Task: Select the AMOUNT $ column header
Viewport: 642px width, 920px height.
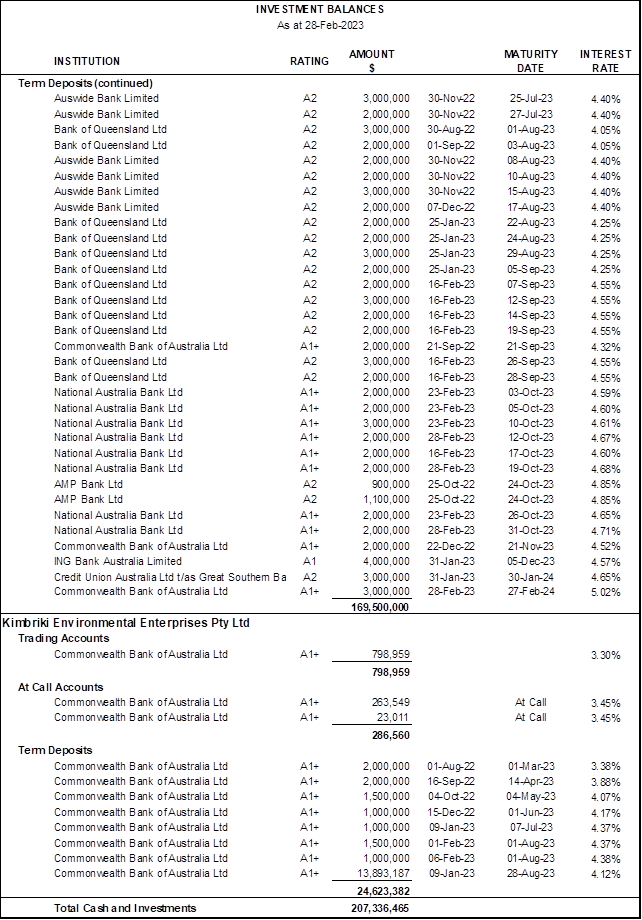Action: point(371,61)
